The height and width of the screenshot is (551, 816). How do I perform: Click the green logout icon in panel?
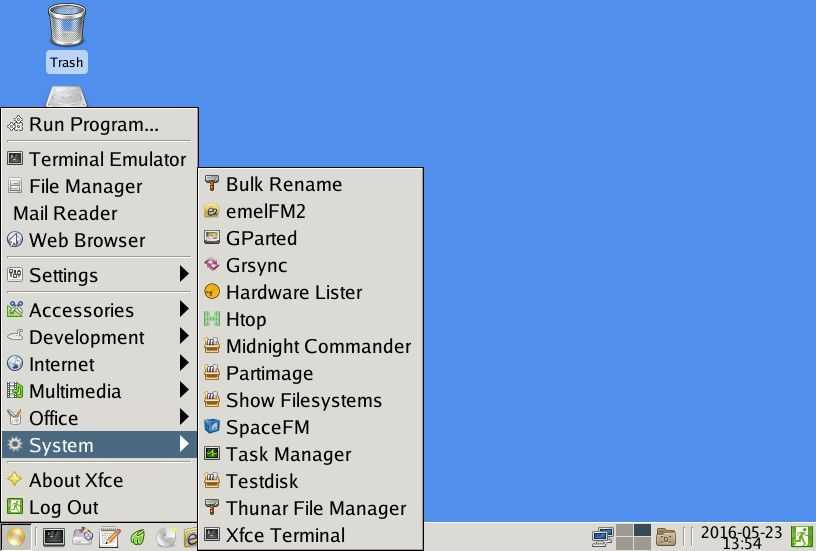click(x=802, y=537)
